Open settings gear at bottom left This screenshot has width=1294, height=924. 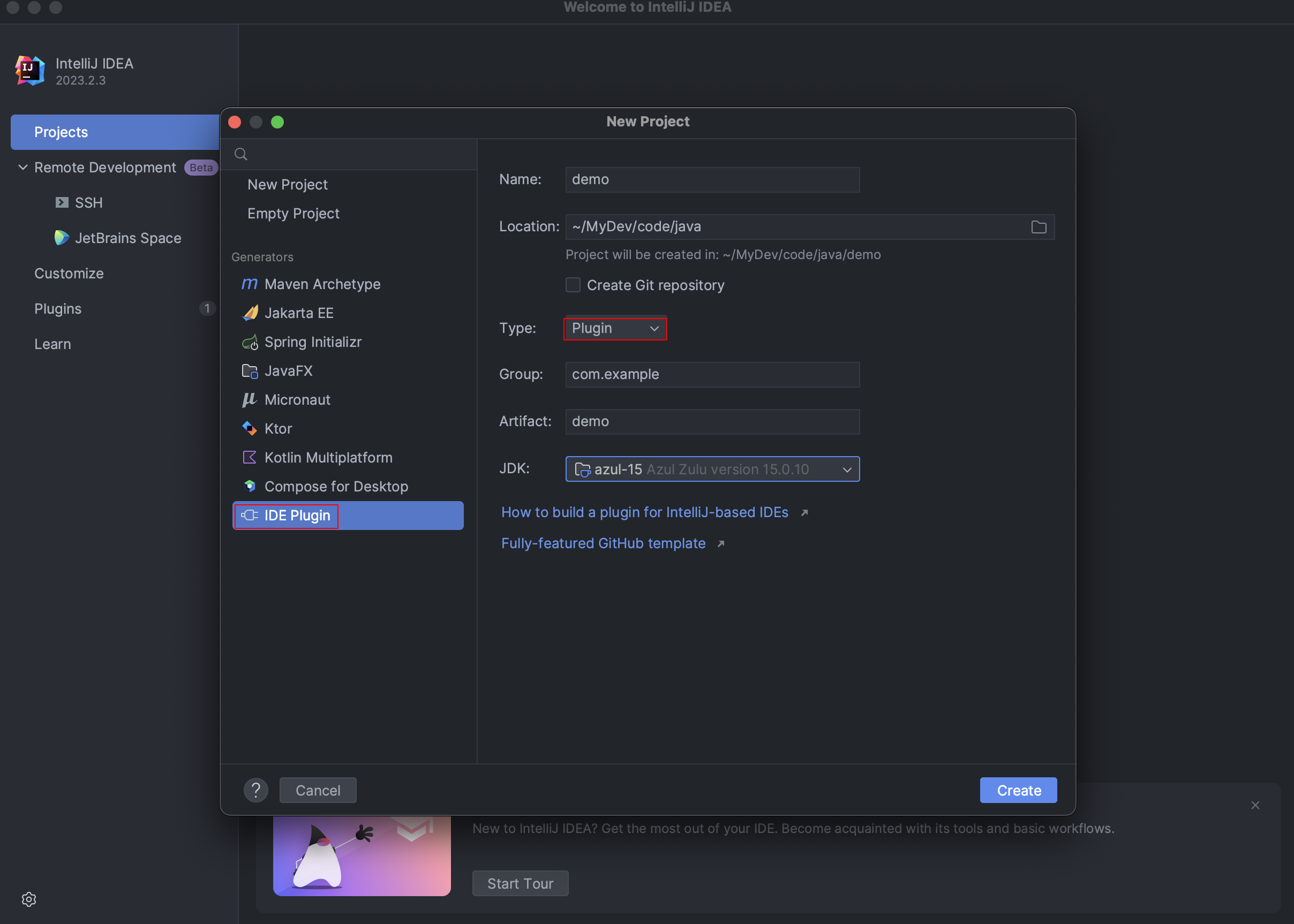pos(29,899)
